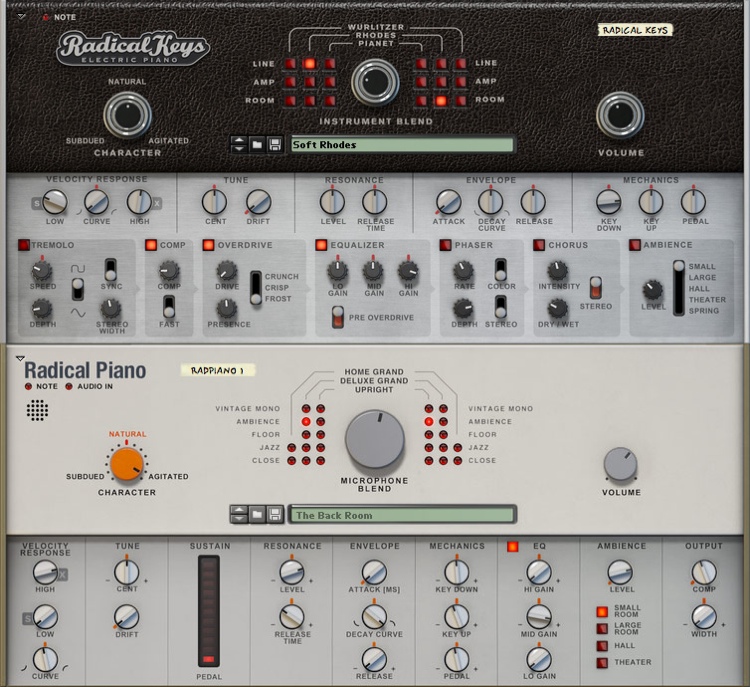This screenshot has width=750, height=687.
Task: Enable the Tremolo effect
Action: click(23, 245)
